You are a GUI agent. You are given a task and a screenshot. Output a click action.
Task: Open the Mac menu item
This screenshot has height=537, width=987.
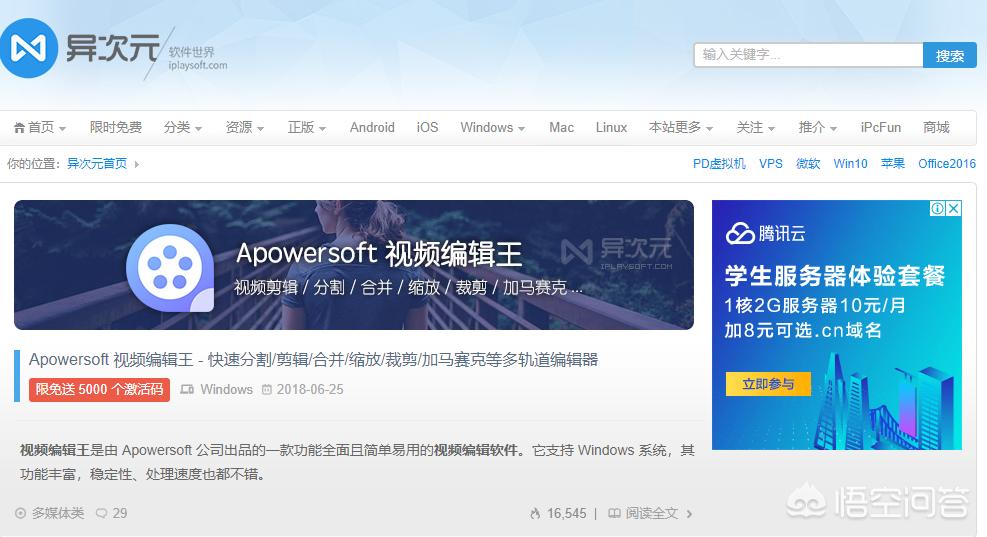(x=561, y=127)
